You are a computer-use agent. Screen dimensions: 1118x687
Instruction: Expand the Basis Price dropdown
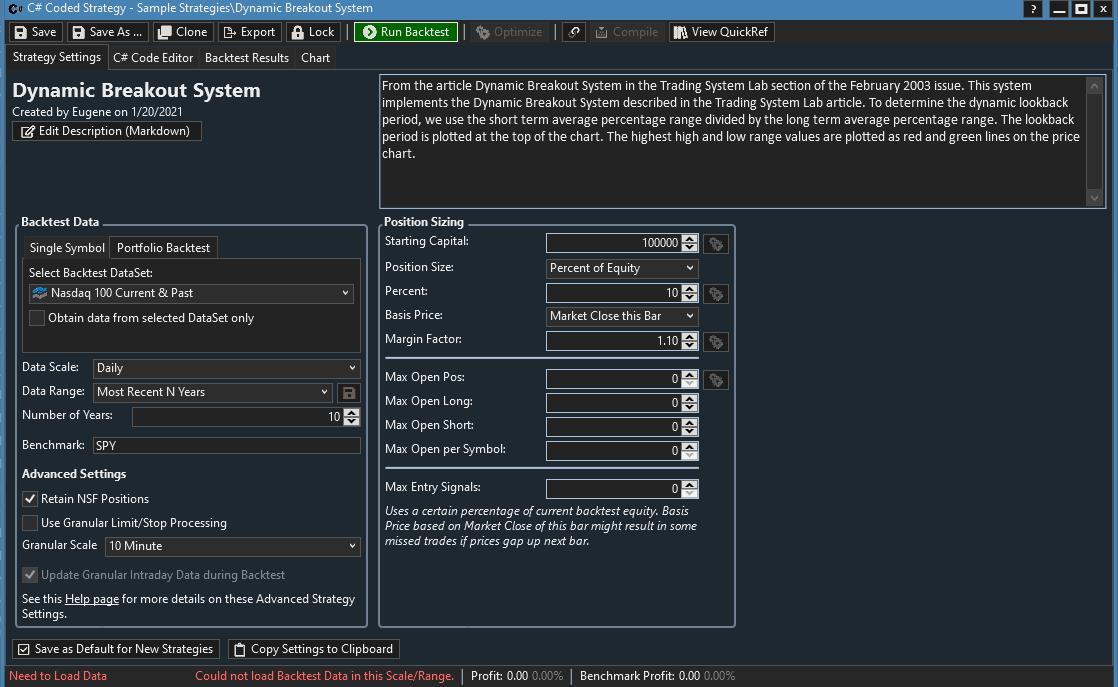pos(622,316)
